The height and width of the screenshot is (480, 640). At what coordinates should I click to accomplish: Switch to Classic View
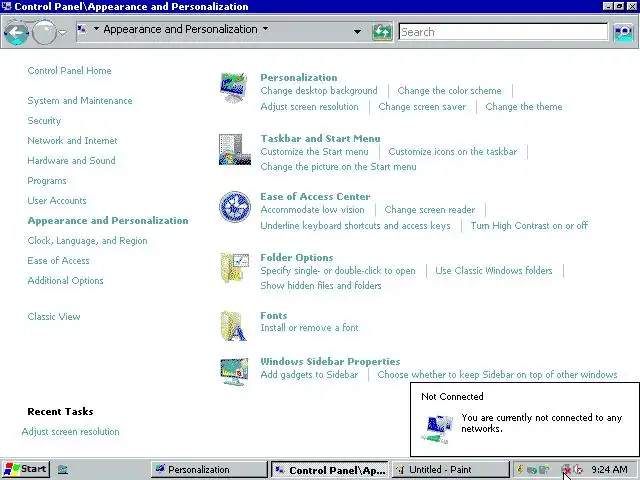click(54, 317)
